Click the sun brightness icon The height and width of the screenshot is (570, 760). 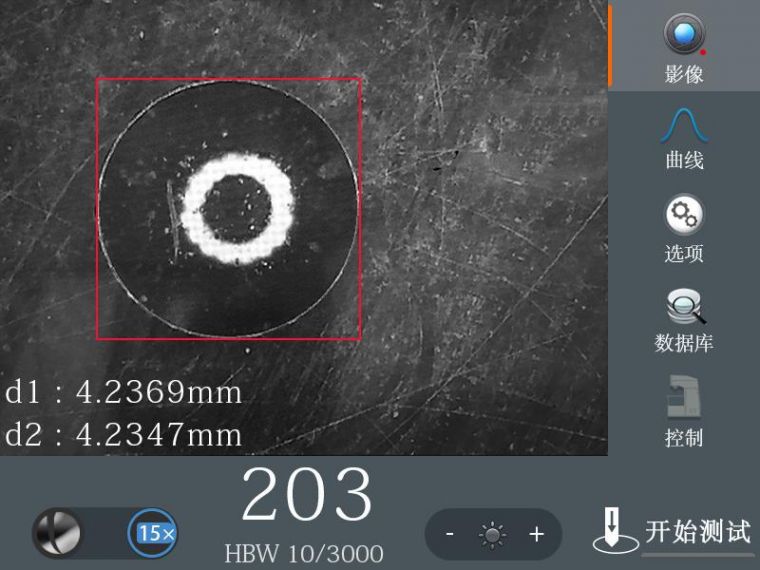(x=493, y=535)
